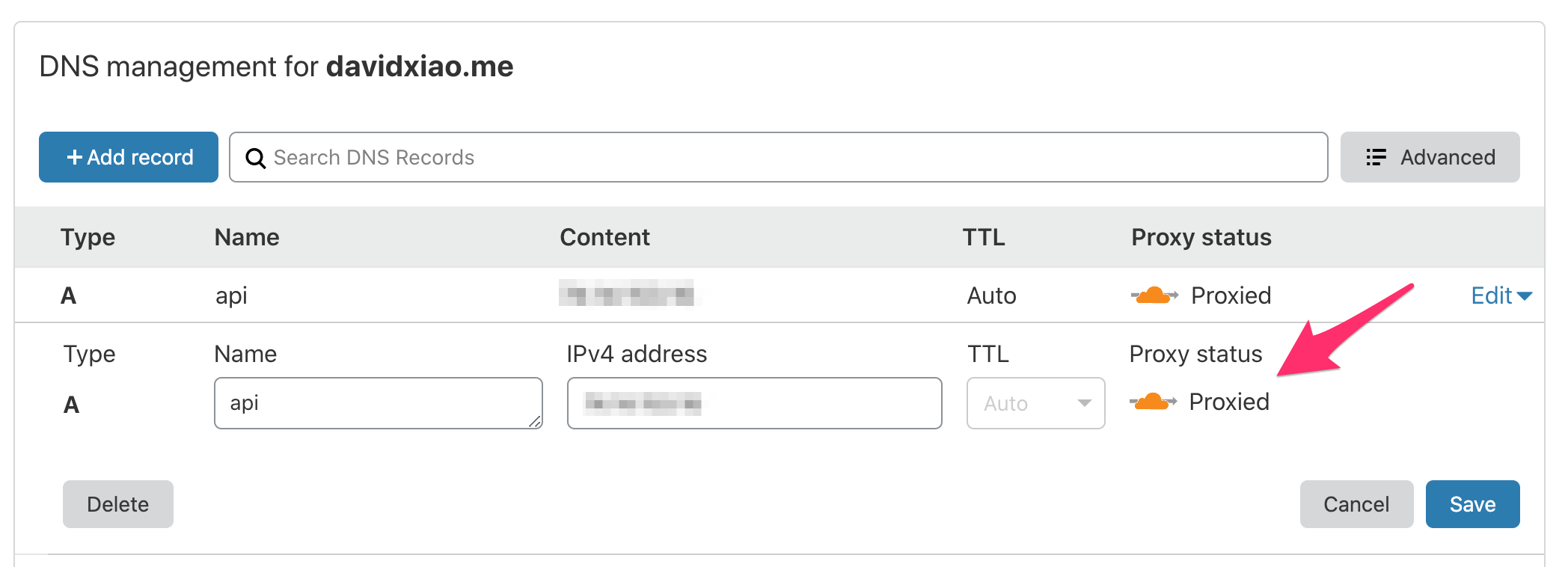The image size is (1568, 567).
Task: Click the IPv4 address input field
Action: tap(754, 403)
